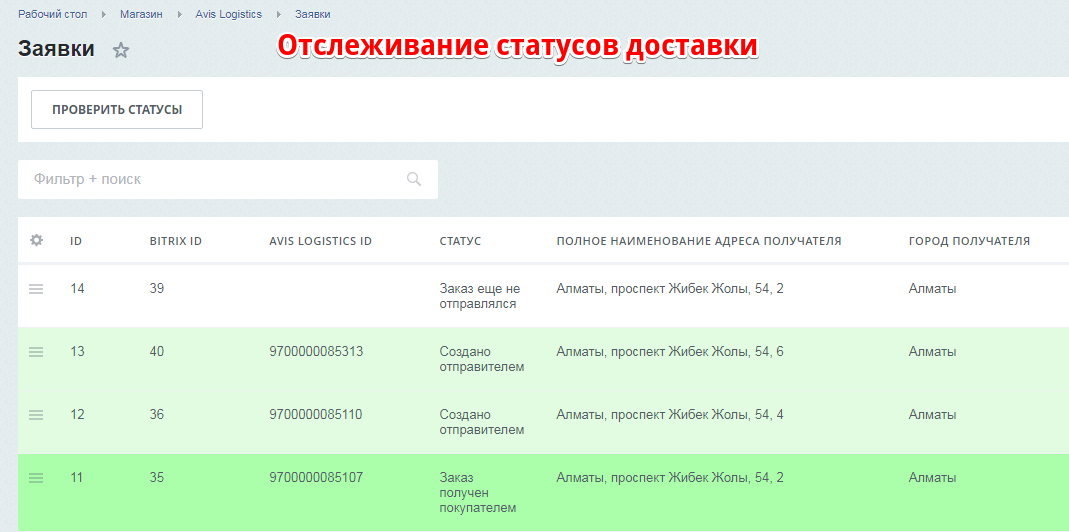Sort by AVIS LOGISTICS ID column
The image size is (1069, 532).
(320, 241)
